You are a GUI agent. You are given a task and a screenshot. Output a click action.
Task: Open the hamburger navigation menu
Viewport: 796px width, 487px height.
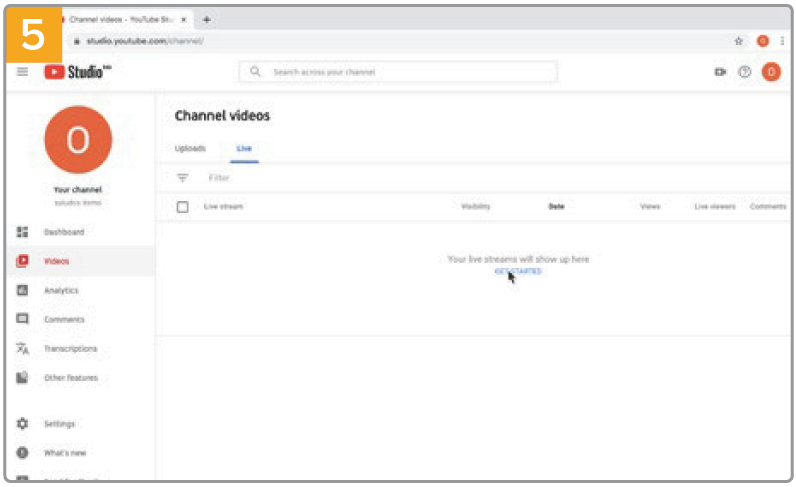pos(22,72)
